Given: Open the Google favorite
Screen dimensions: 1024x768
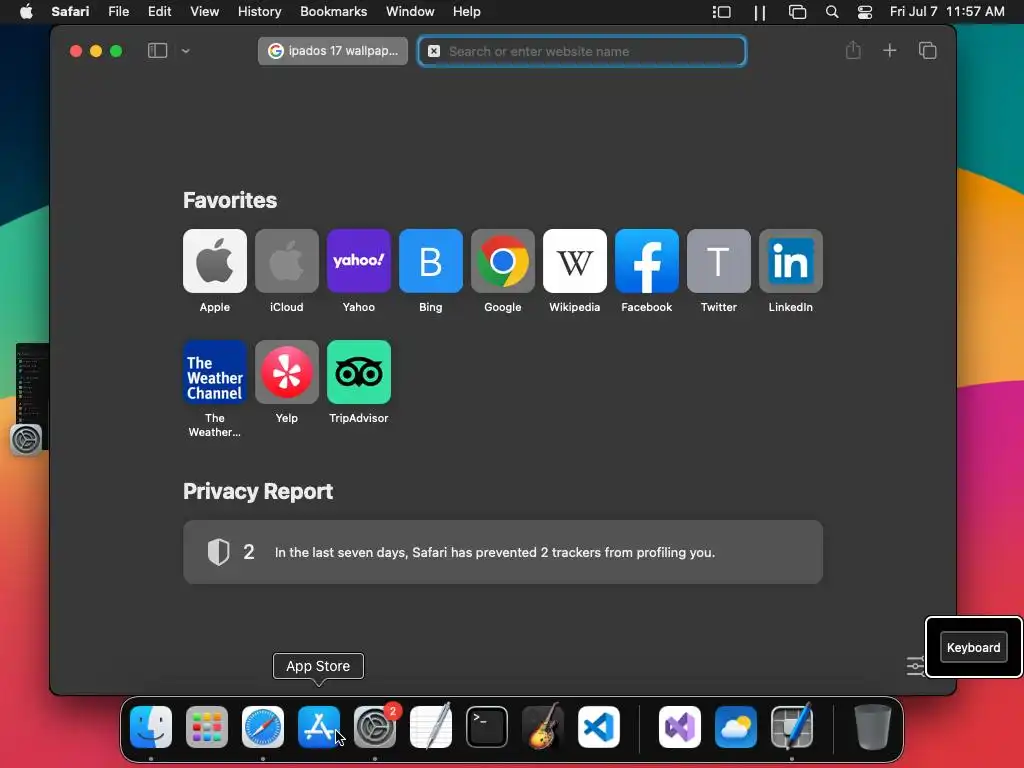Looking at the screenshot, I should [x=503, y=261].
